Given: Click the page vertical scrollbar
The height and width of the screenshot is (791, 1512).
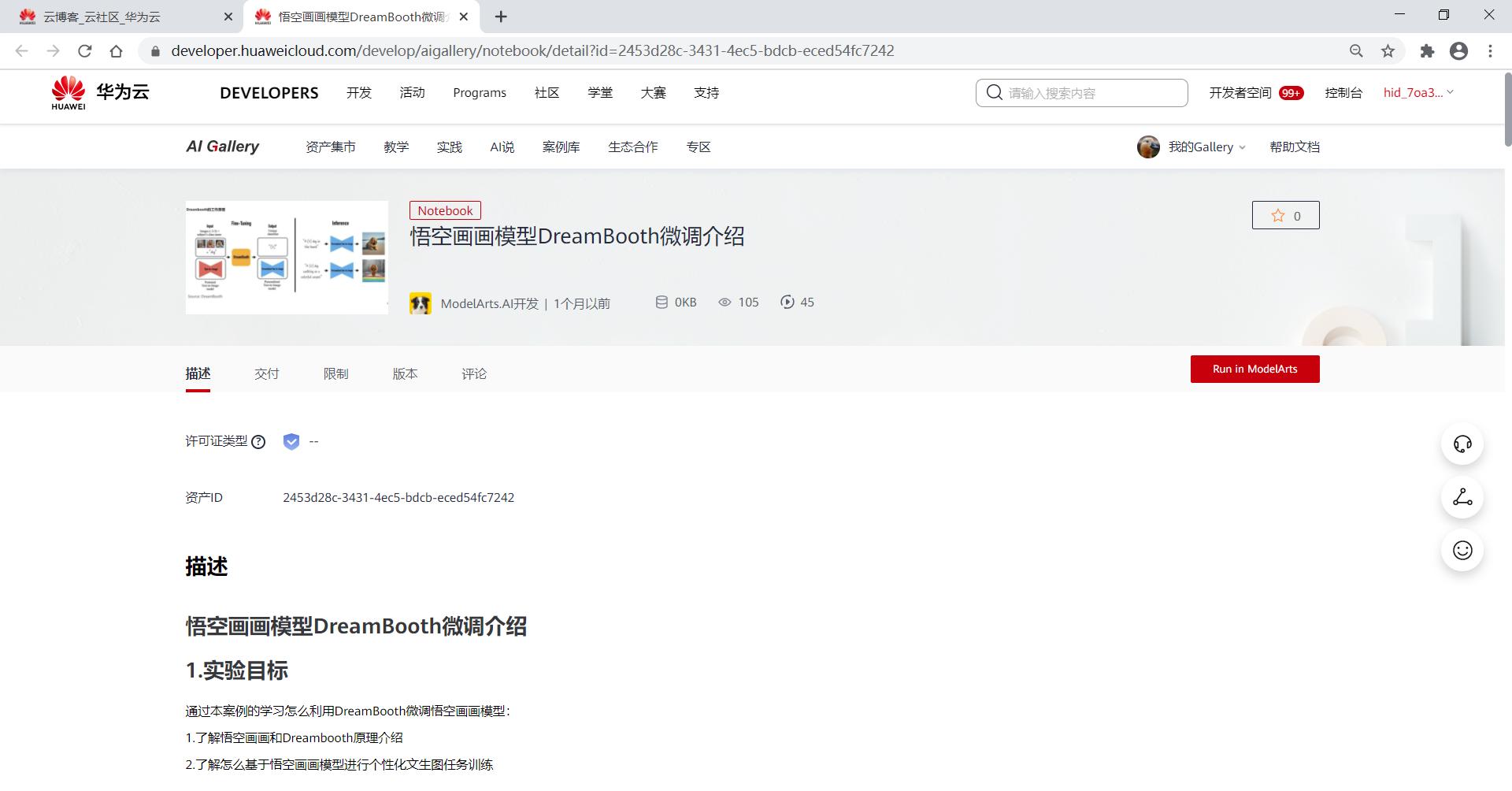Looking at the screenshot, I should pos(1508,110).
